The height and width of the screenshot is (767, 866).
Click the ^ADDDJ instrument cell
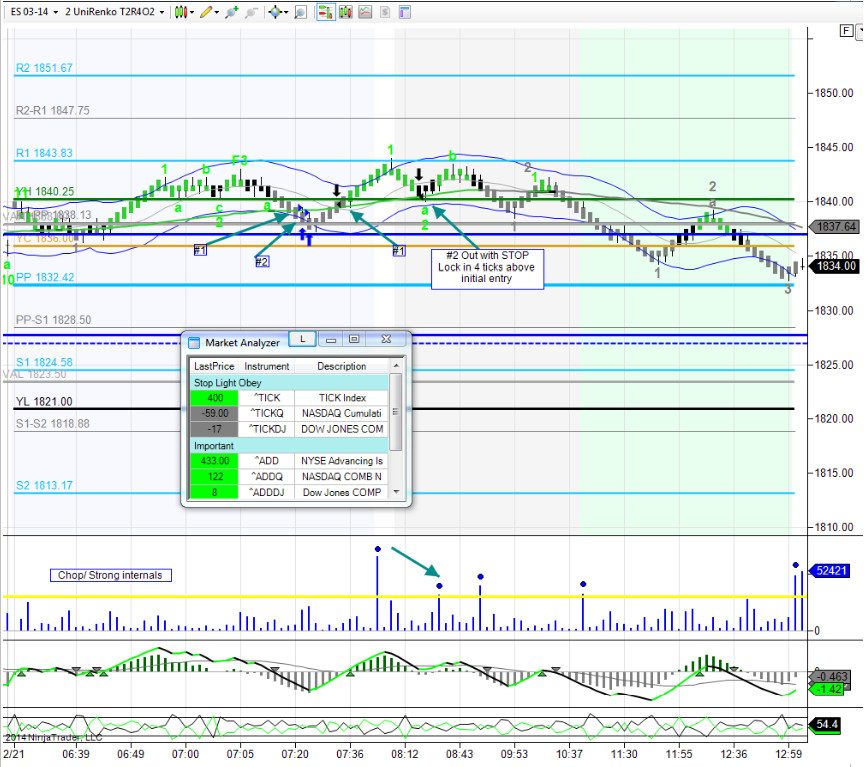(x=266, y=492)
